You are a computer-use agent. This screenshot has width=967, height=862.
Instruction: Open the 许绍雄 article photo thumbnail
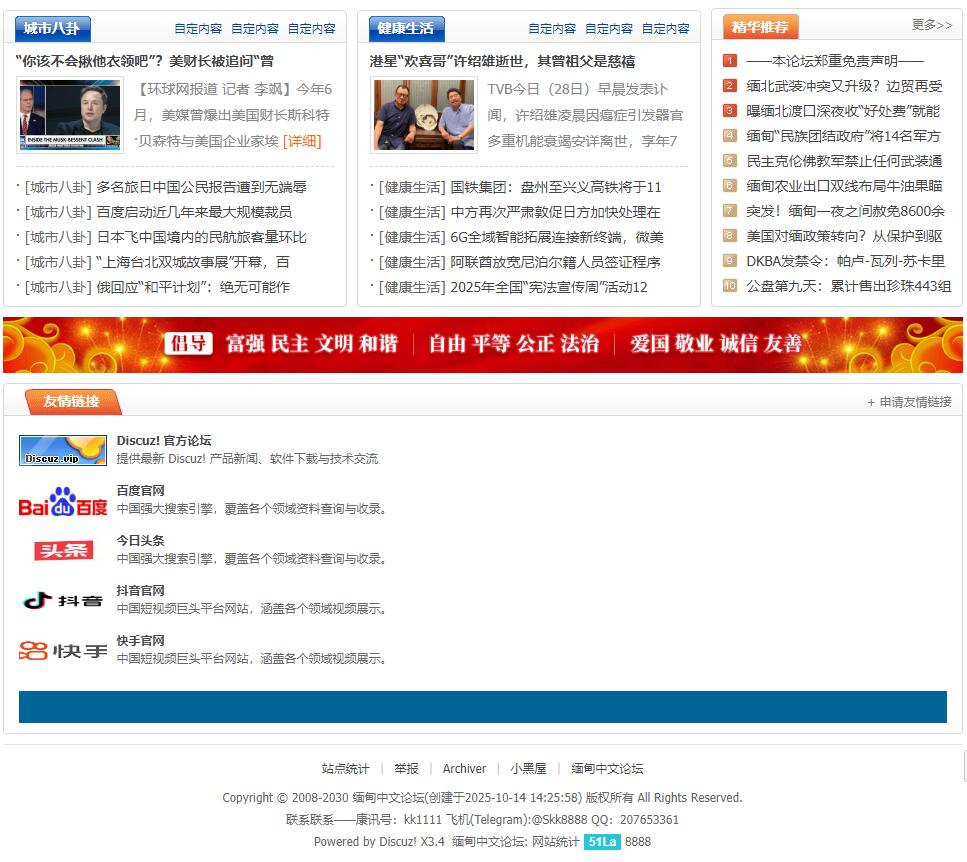coord(423,115)
